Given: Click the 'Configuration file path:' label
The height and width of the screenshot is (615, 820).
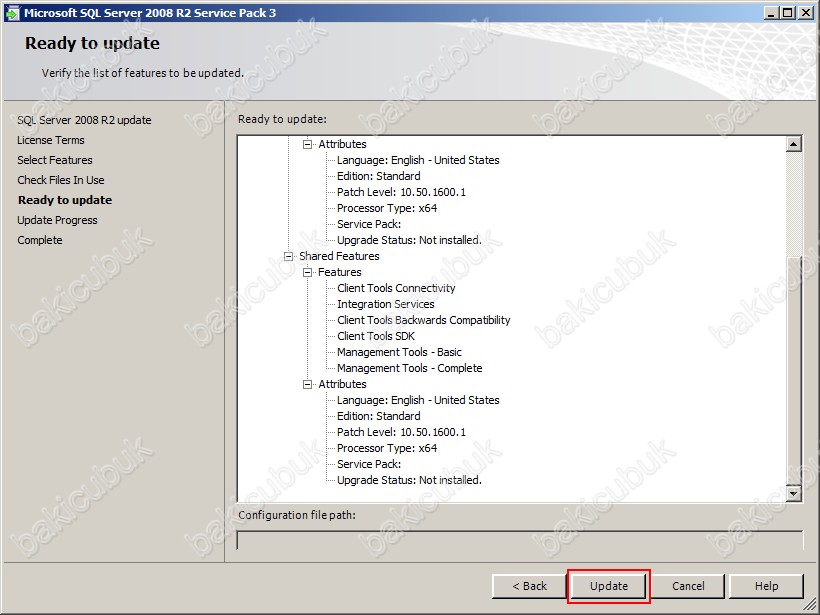Looking at the screenshot, I should click(297, 515).
